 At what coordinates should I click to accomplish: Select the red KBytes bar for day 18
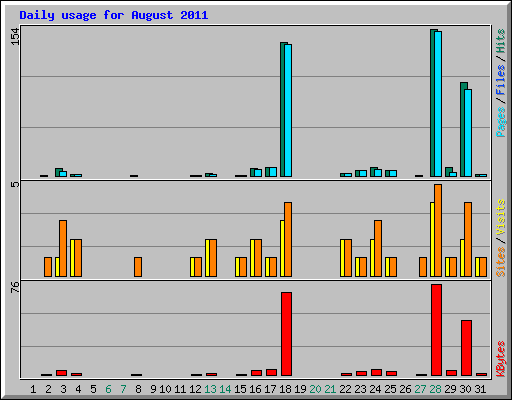[286, 334]
